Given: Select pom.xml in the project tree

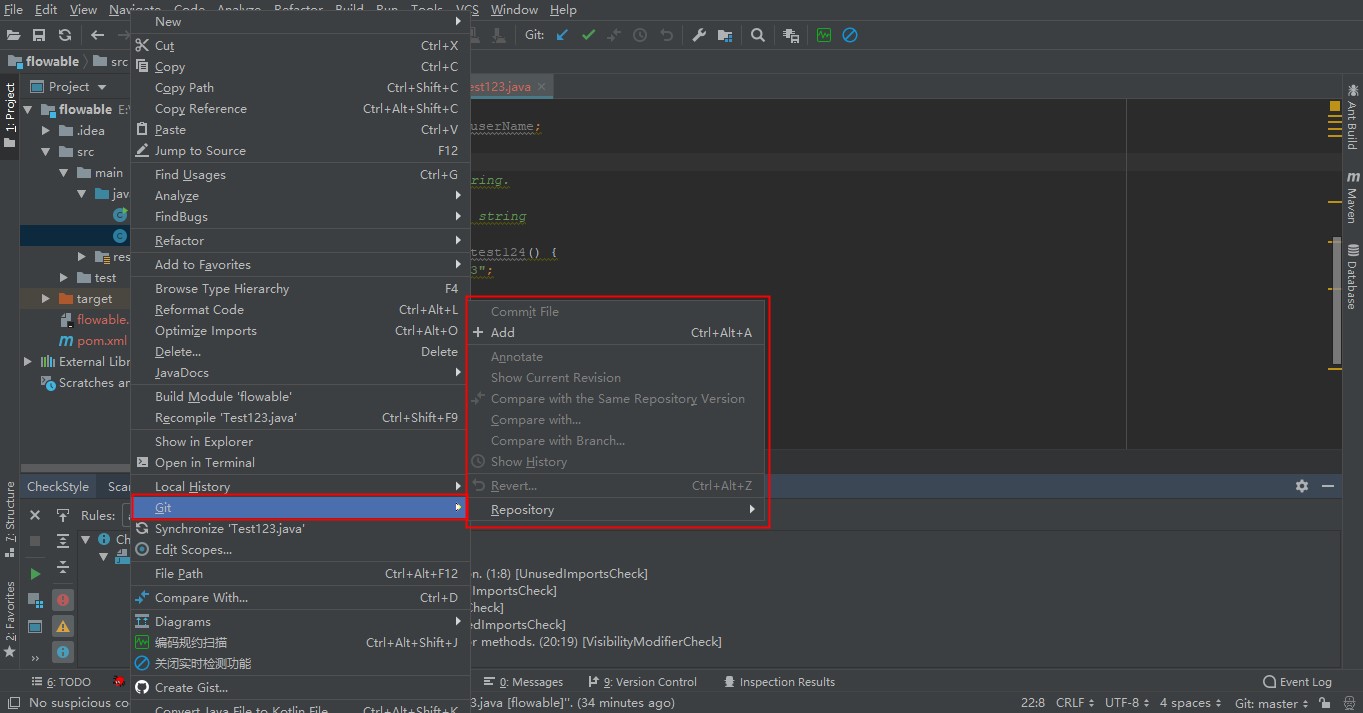Looking at the screenshot, I should tap(101, 341).
